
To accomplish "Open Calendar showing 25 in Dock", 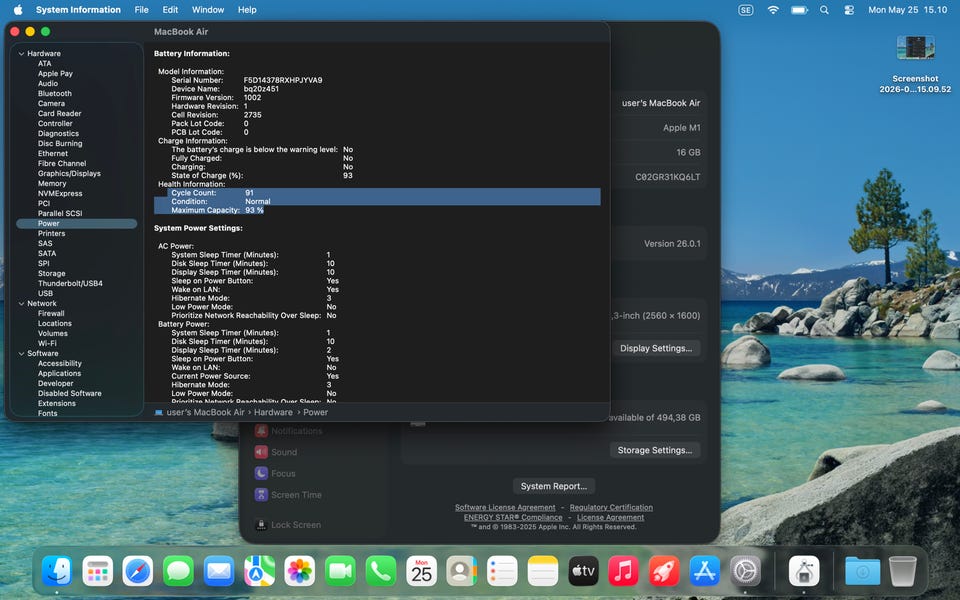I will tap(421, 571).
